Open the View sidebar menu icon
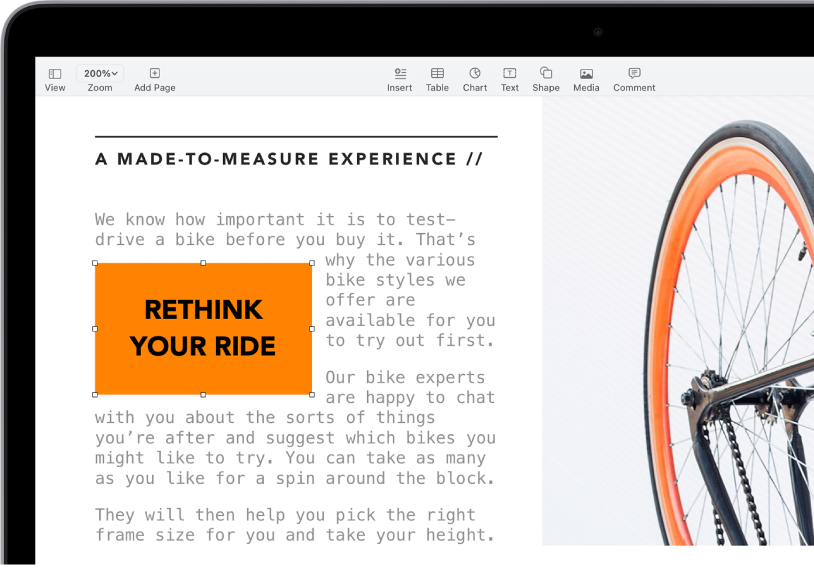This screenshot has height=568, width=814. pos(55,74)
